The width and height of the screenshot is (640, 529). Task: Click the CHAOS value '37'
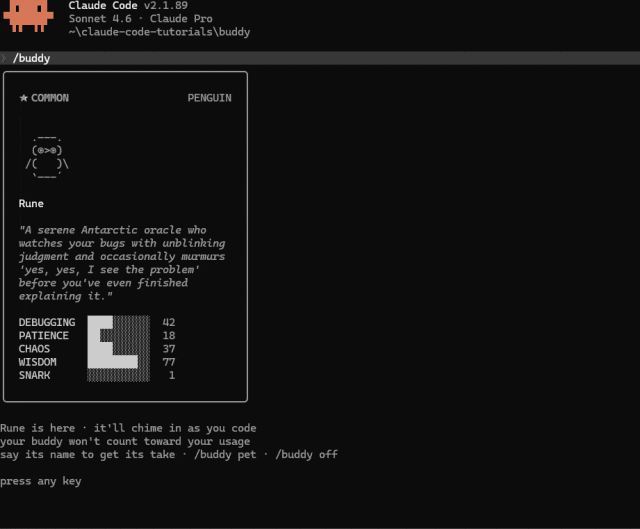pos(169,349)
